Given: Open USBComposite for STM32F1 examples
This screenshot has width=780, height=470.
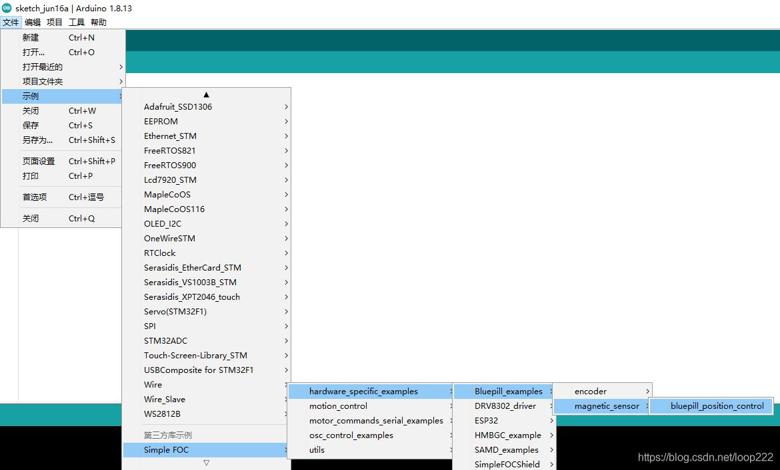Looking at the screenshot, I should tap(206, 370).
